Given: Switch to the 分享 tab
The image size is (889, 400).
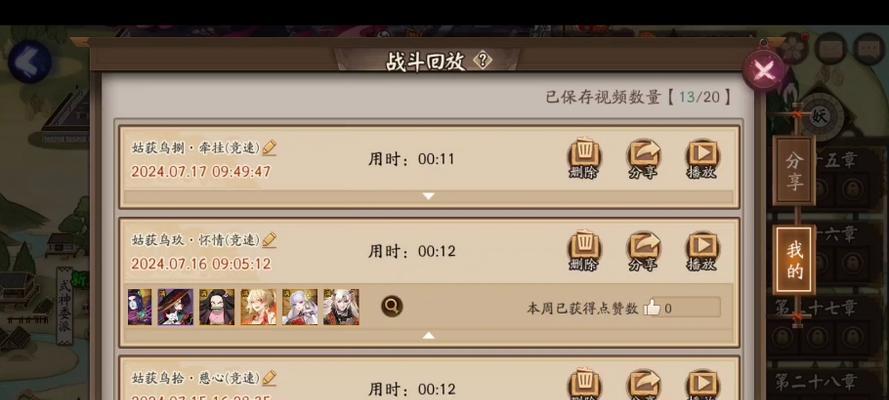Looking at the screenshot, I should pos(794,171).
